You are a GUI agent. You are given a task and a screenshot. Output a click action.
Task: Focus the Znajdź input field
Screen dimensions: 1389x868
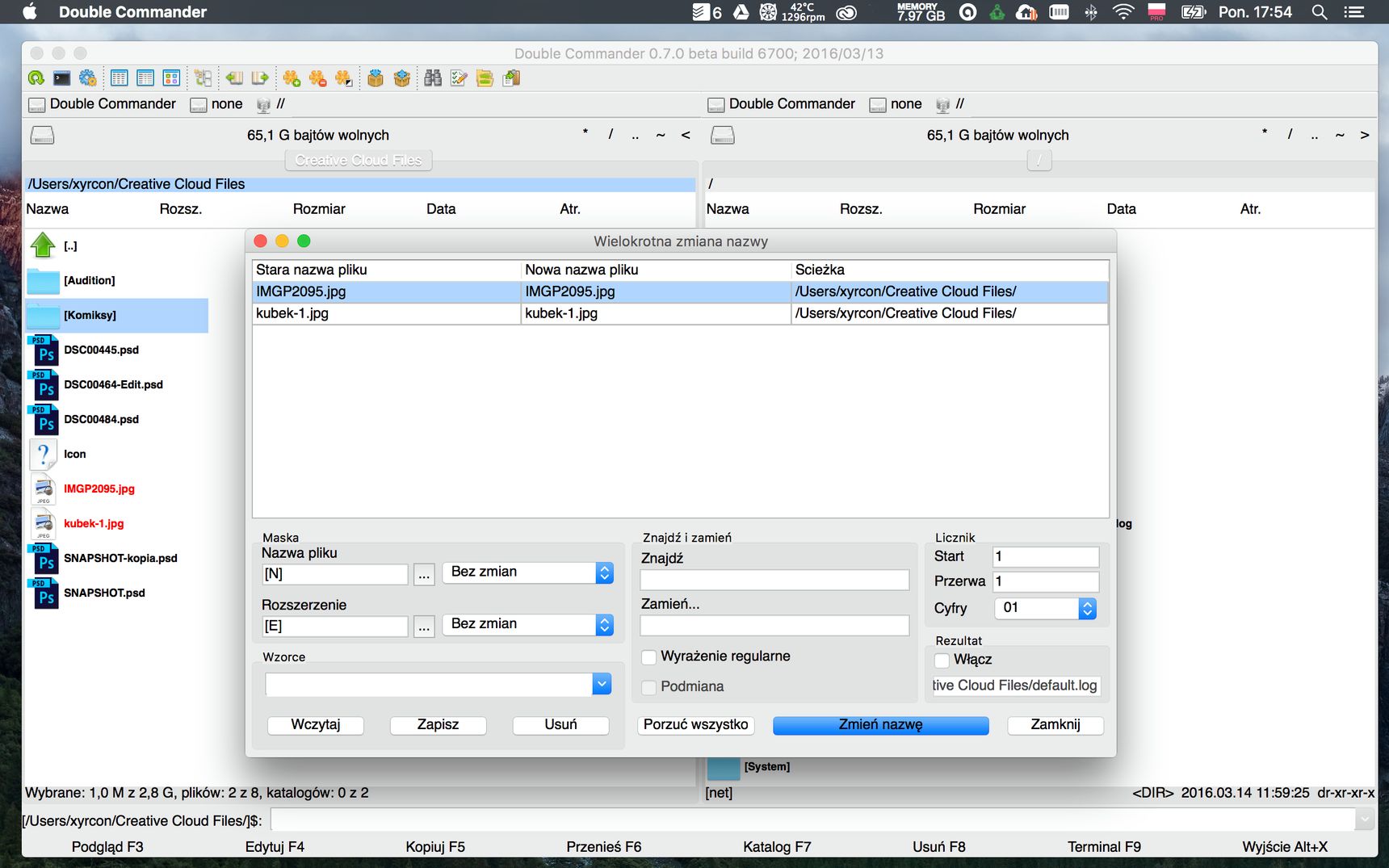[x=774, y=580]
